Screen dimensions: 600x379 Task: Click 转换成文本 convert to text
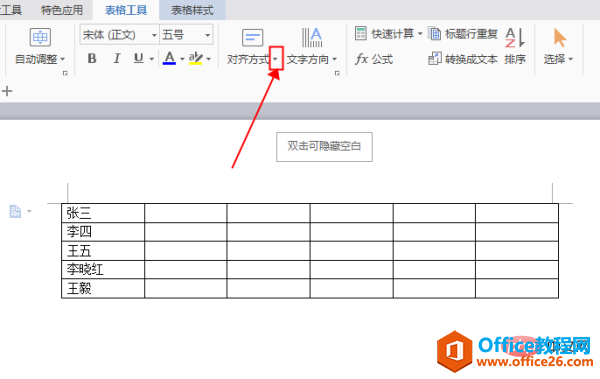click(x=463, y=59)
